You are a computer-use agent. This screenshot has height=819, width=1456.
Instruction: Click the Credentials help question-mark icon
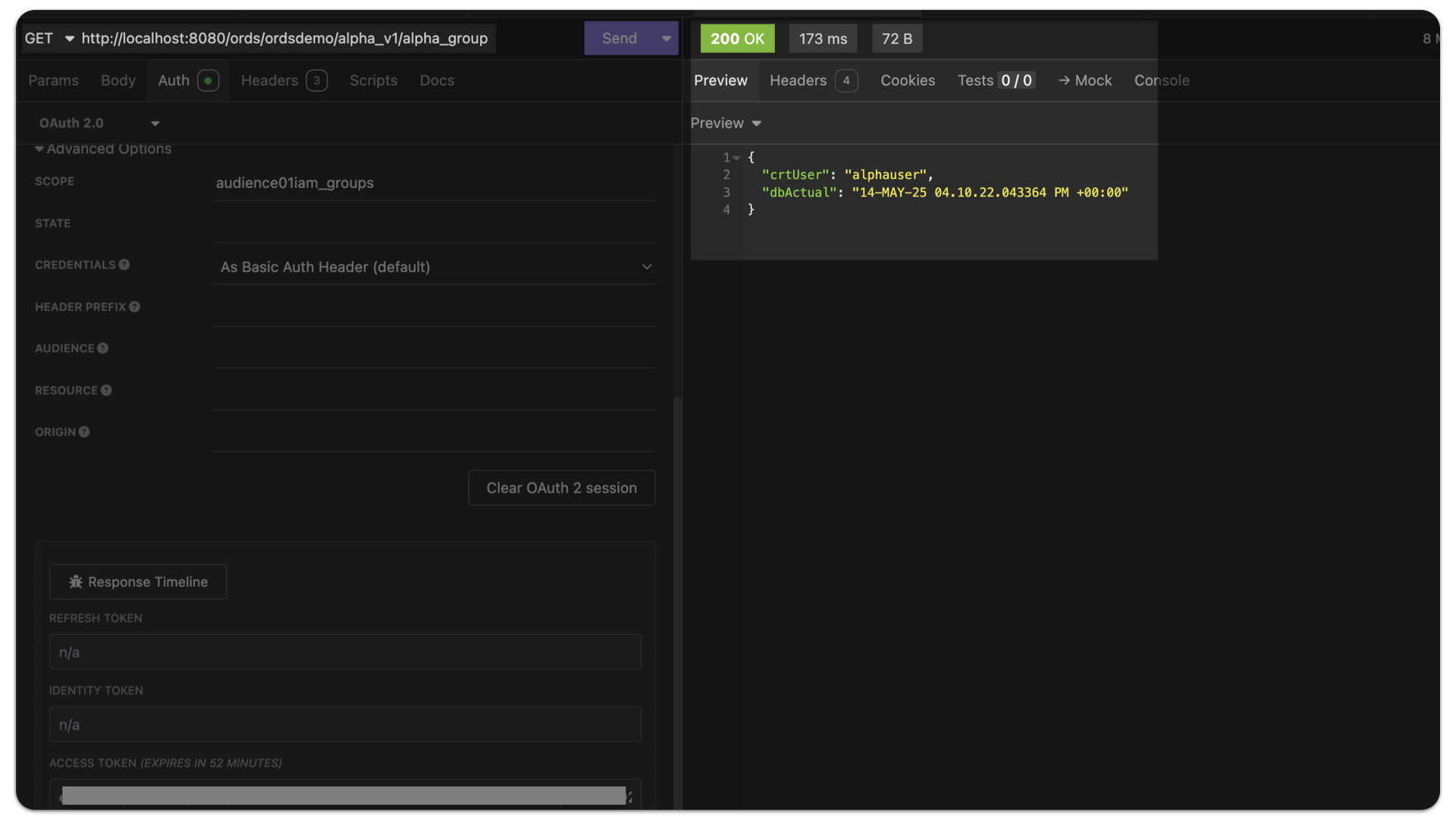(124, 265)
